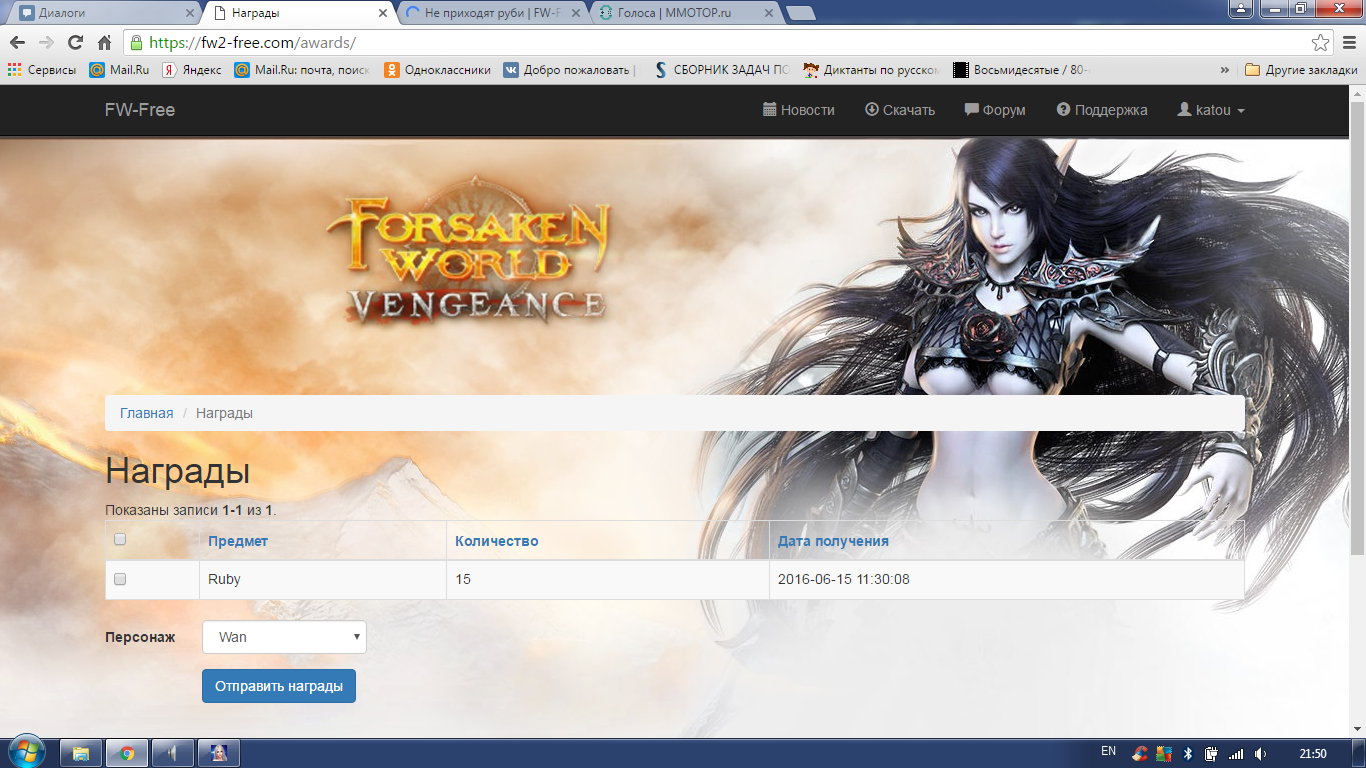Toggle the select-all checkbox in table header
Screen dimensions: 1366x768
(x=120, y=540)
